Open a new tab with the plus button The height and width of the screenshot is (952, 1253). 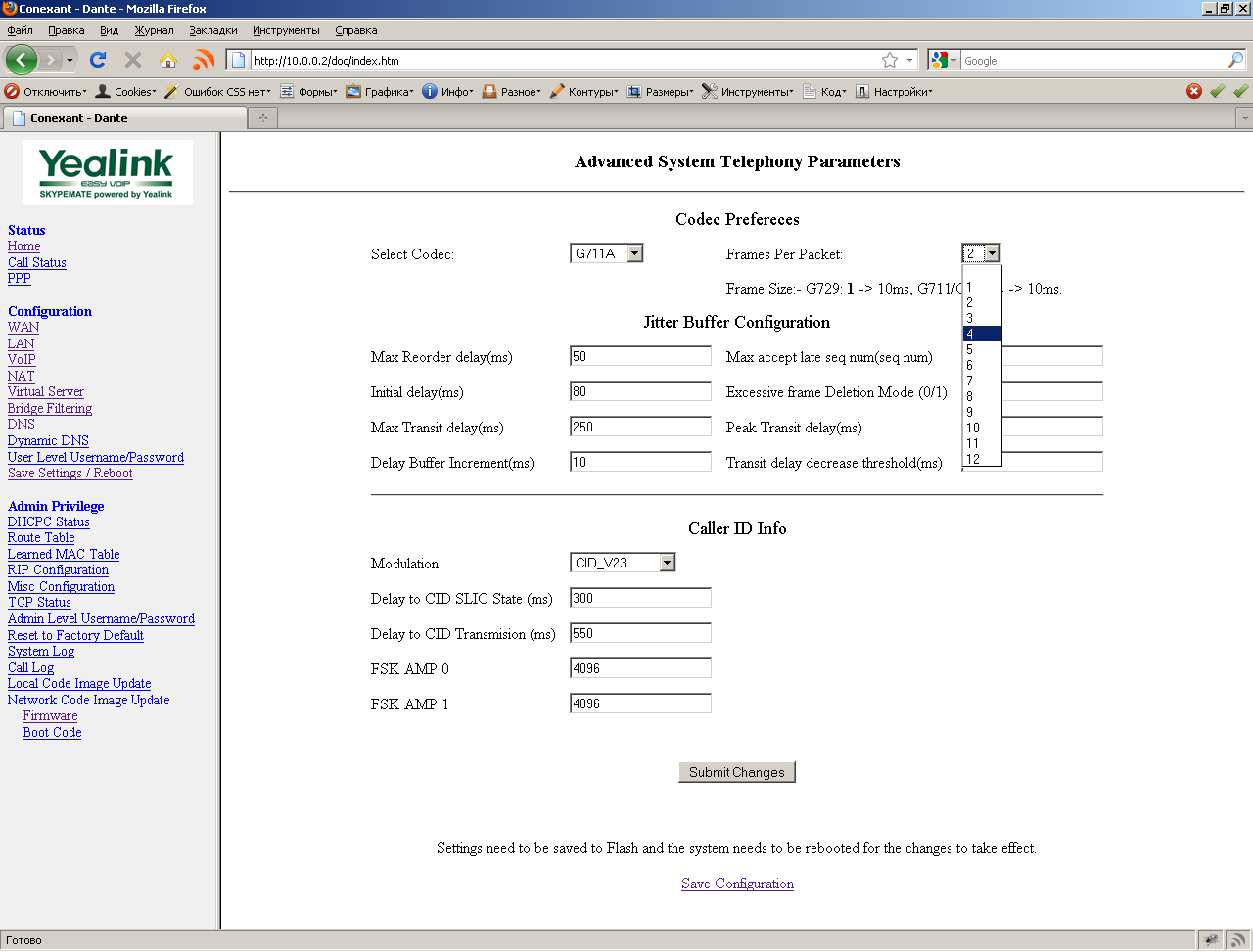click(262, 118)
